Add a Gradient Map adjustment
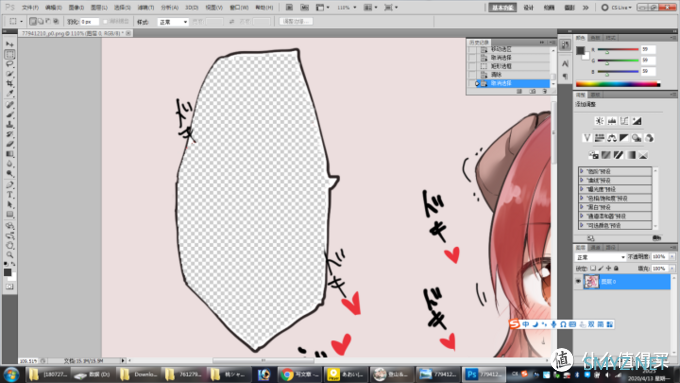Viewport: 680px width, 383px height. tap(631, 155)
